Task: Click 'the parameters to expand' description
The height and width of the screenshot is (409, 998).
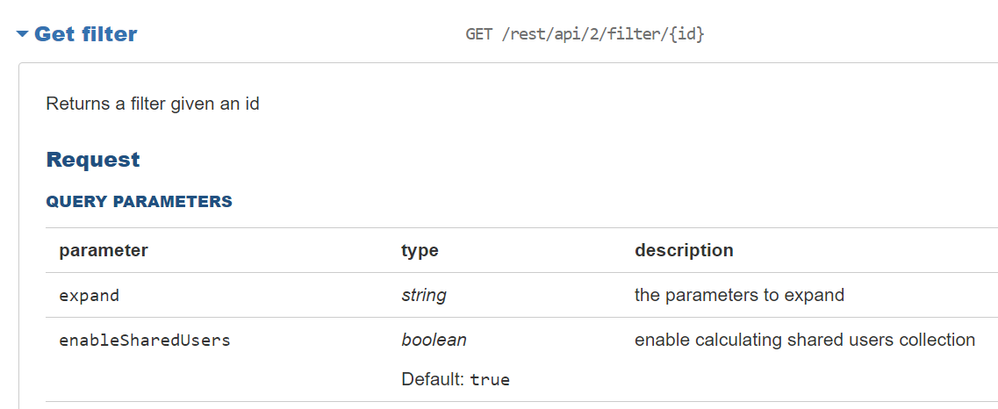Action: tap(739, 295)
